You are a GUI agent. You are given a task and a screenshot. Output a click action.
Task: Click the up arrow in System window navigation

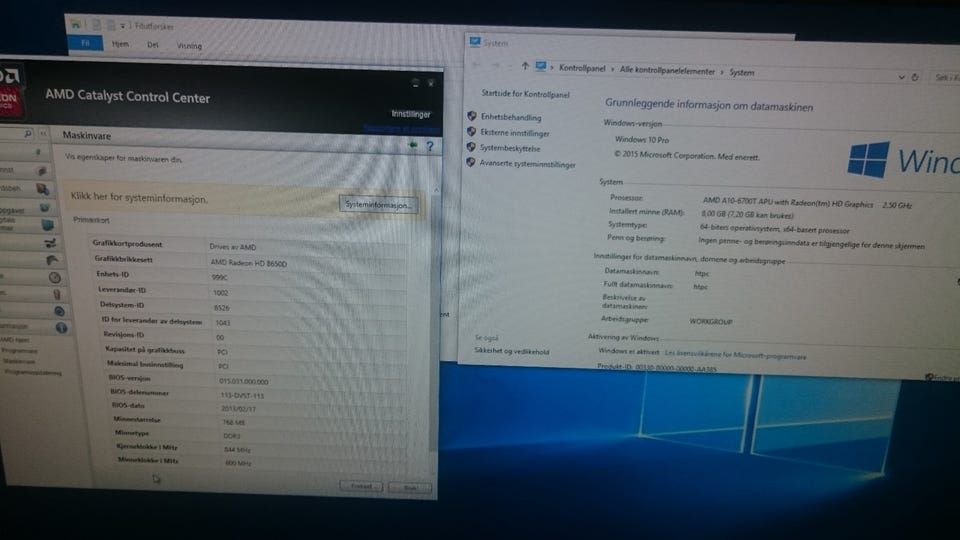(x=525, y=66)
